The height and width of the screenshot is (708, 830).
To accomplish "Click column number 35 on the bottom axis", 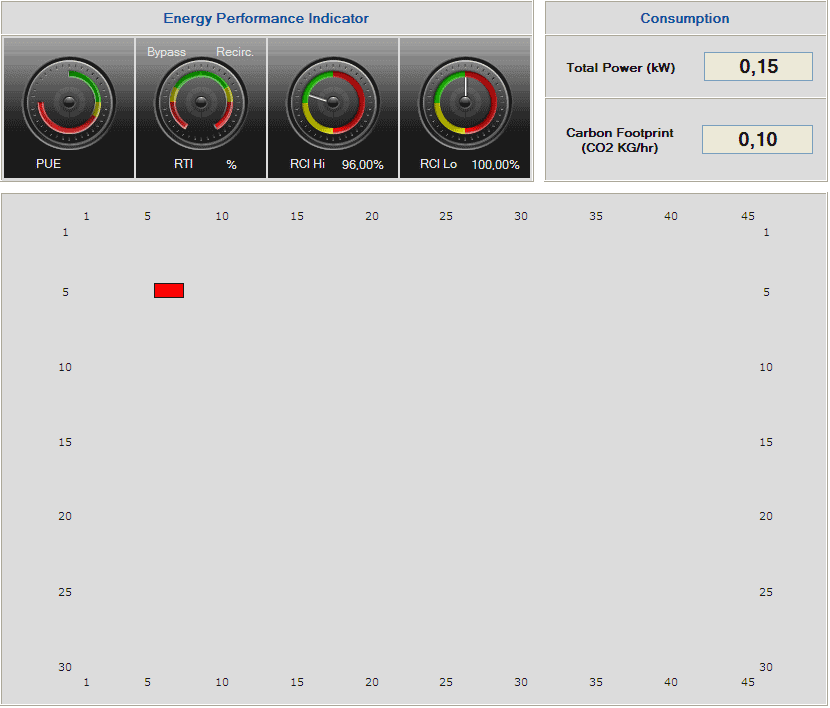I will [596, 682].
